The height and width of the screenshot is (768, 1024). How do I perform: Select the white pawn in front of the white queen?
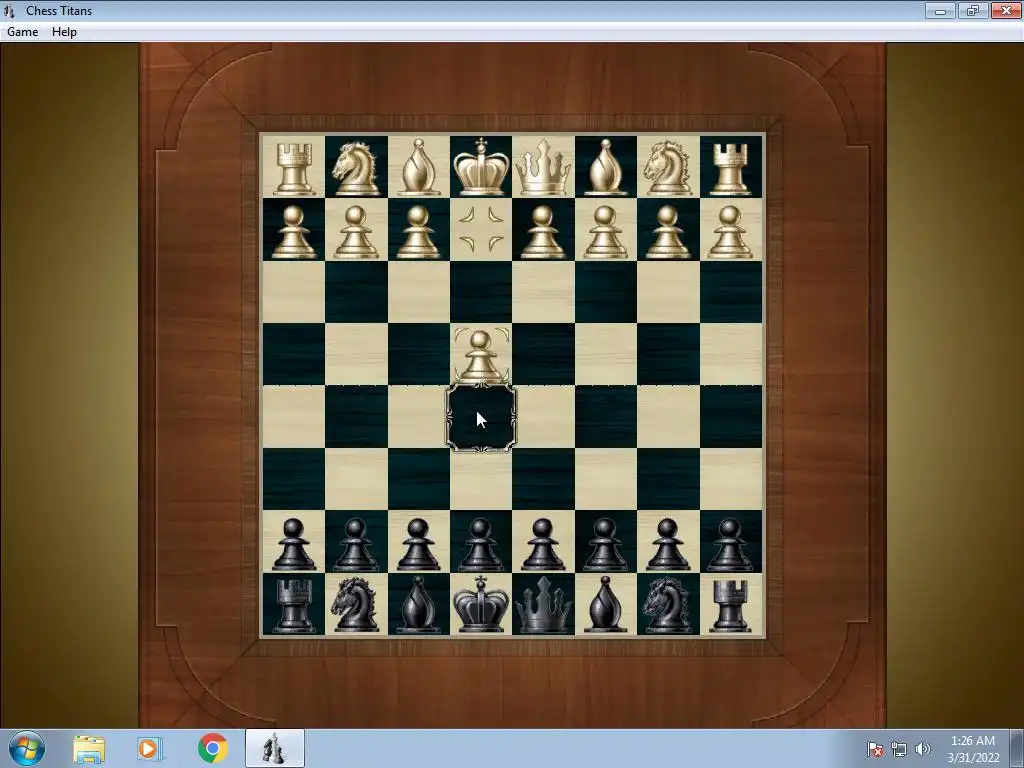(543, 232)
